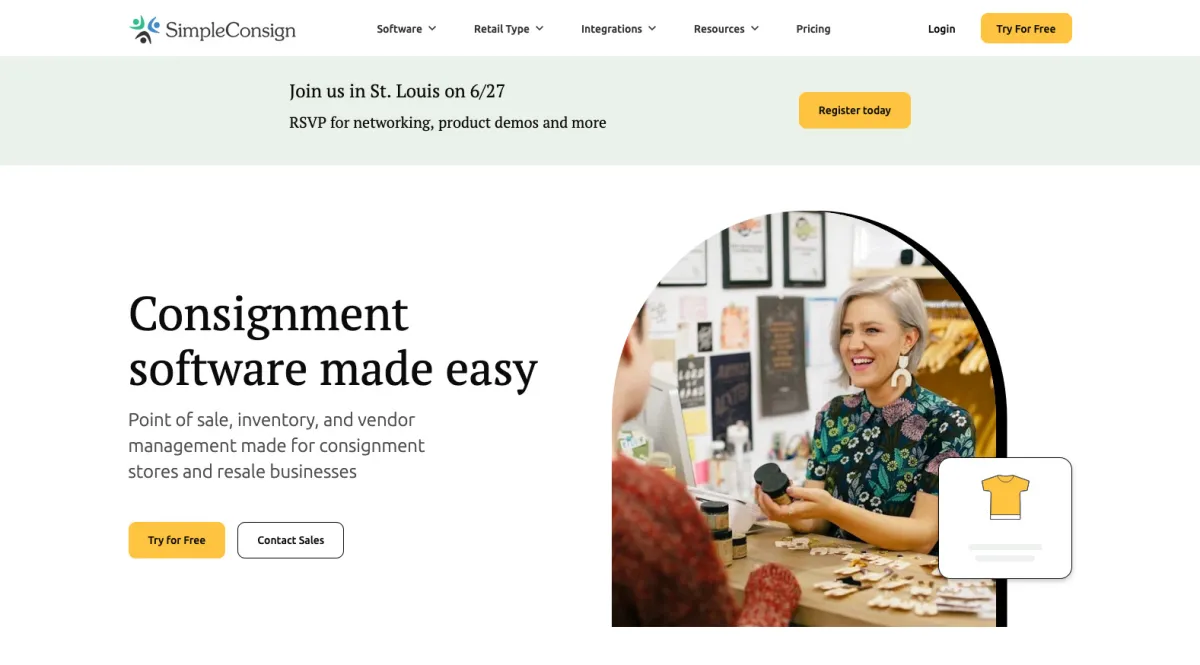The width and height of the screenshot is (1200, 665).
Task: Click the SimpleConsign logo icon
Action: pyautogui.click(x=145, y=29)
